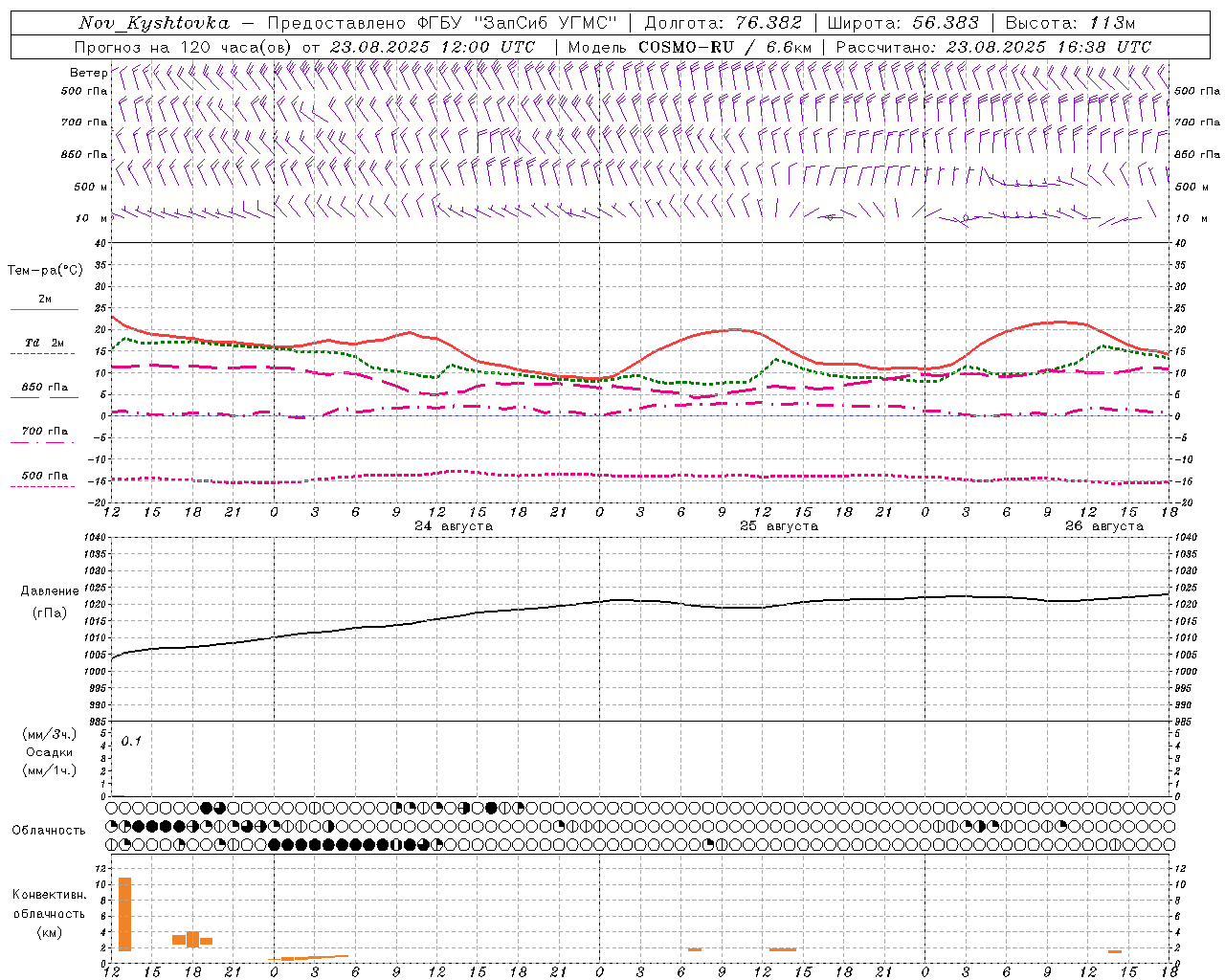
Task: Click the Осадки panel label
Action: click(x=50, y=752)
